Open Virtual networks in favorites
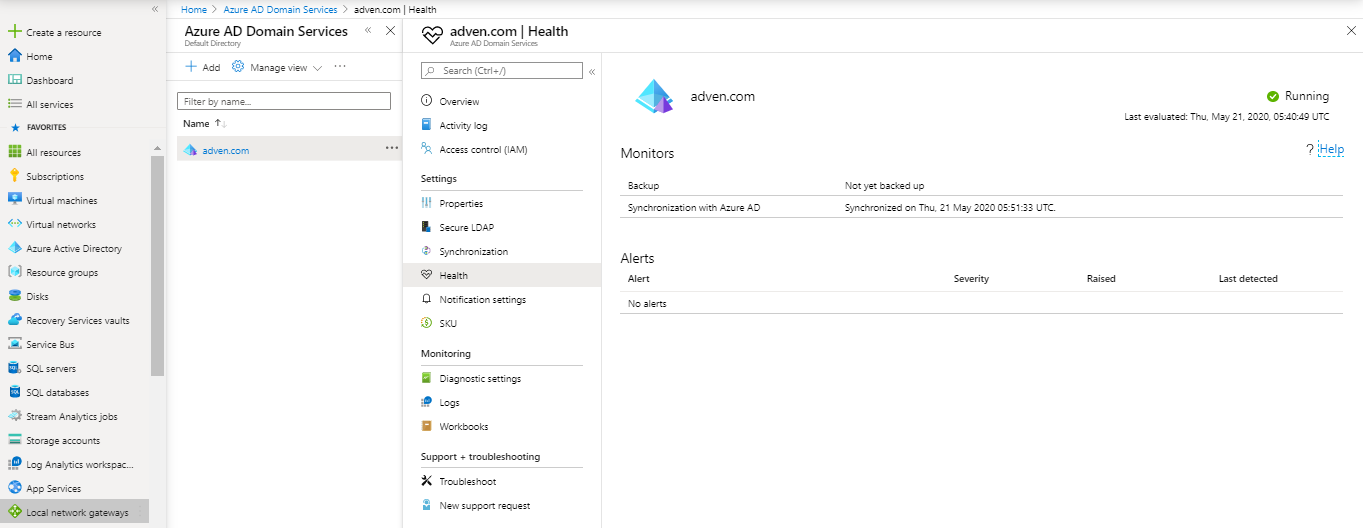This screenshot has height=528, width=1363. click(x=61, y=225)
